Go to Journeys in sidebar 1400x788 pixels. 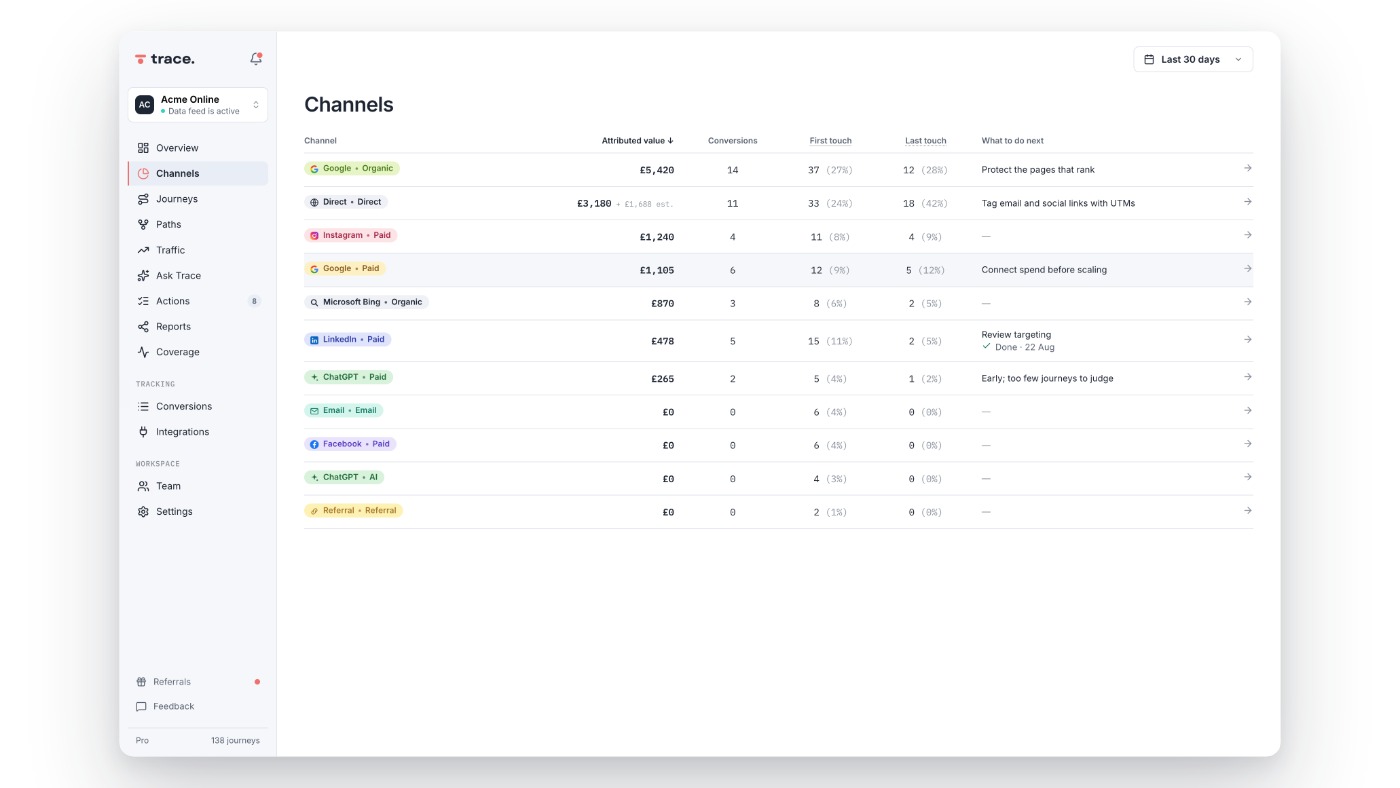(x=198, y=199)
